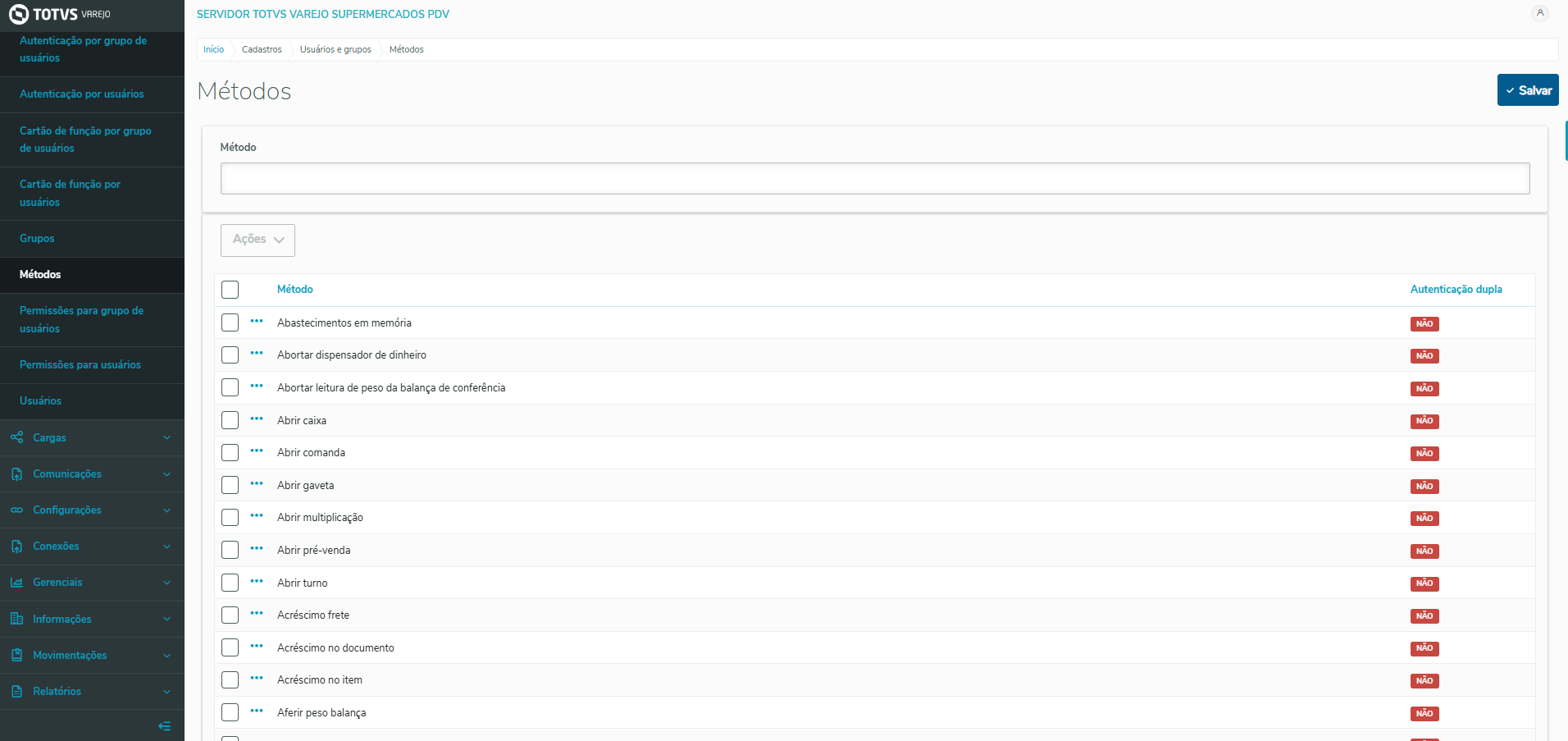Image resolution: width=1568 pixels, height=741 pixels.
Task: Click the Informações building icon
Action: pos(16,619)
